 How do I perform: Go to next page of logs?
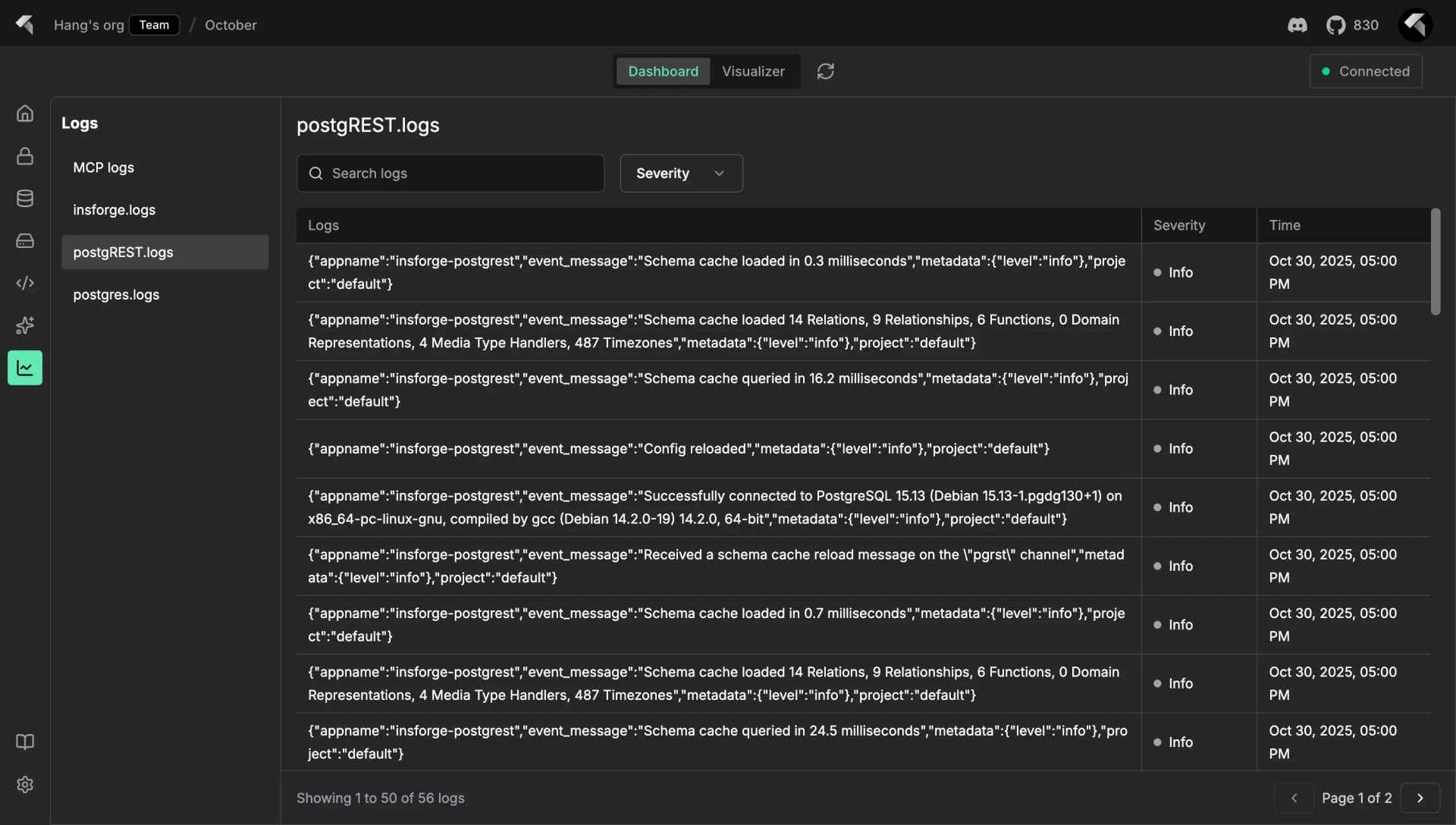click(1420, 798)
